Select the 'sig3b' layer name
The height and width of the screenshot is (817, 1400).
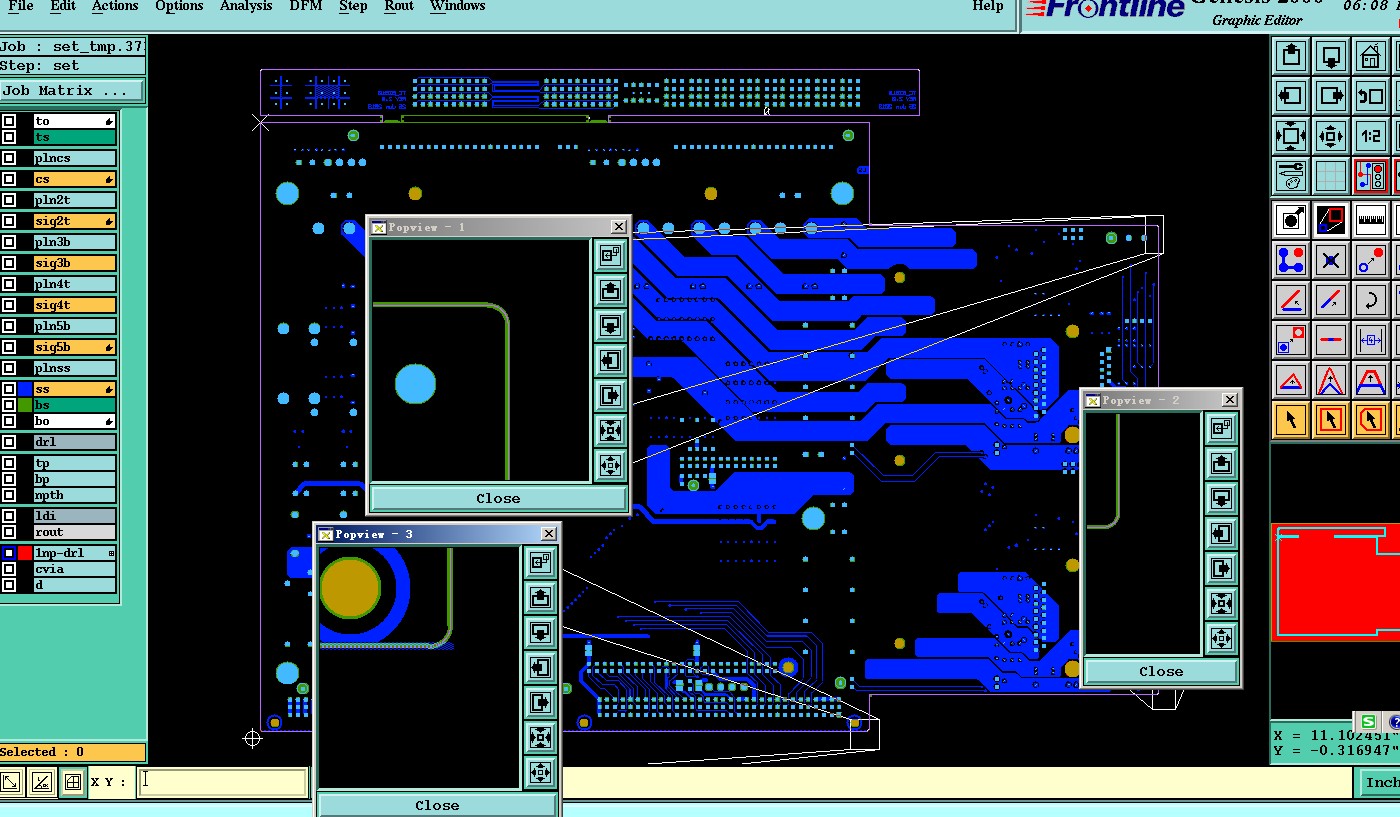click(x=75, y=263)
